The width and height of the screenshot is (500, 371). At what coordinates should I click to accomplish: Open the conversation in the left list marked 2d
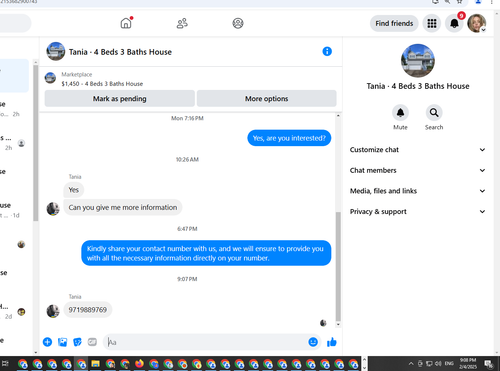13,311
